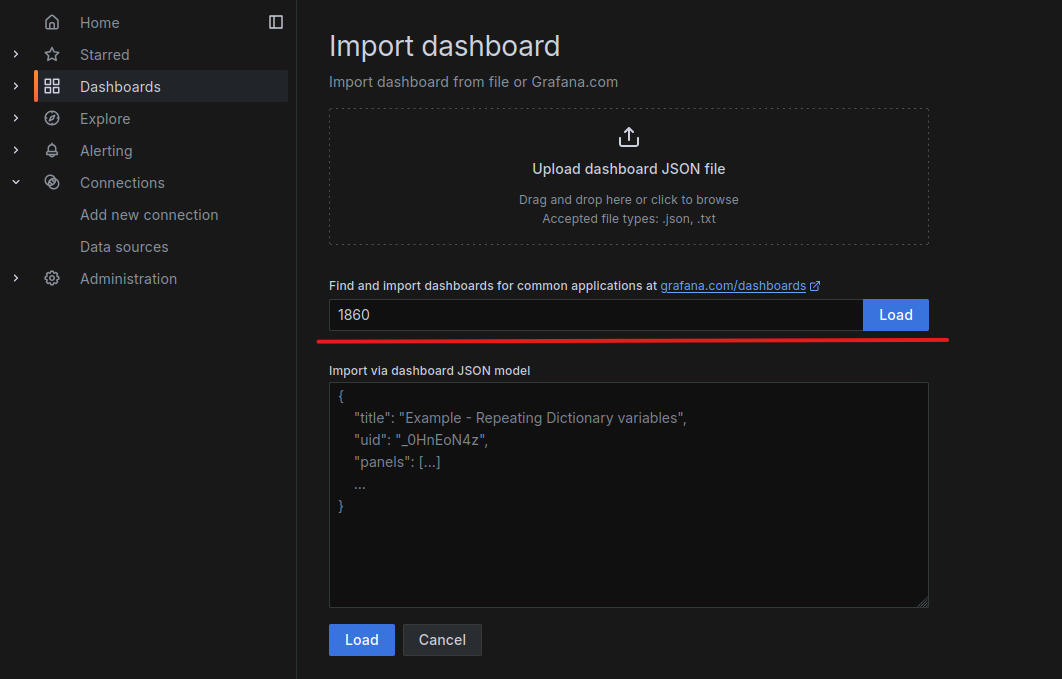Screen dimensions: 1062x679
Task: Click the Connections icon in the sidebar
Action: (x=52, y=183)
